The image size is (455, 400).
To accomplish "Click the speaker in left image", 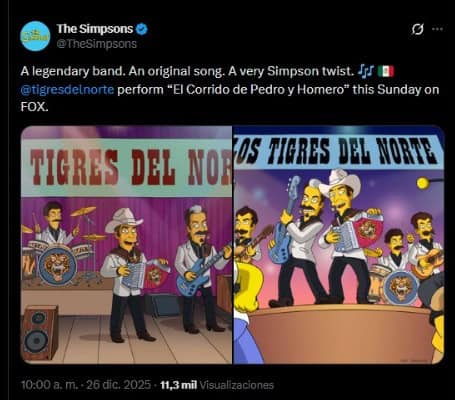I will tap(38, 333).
